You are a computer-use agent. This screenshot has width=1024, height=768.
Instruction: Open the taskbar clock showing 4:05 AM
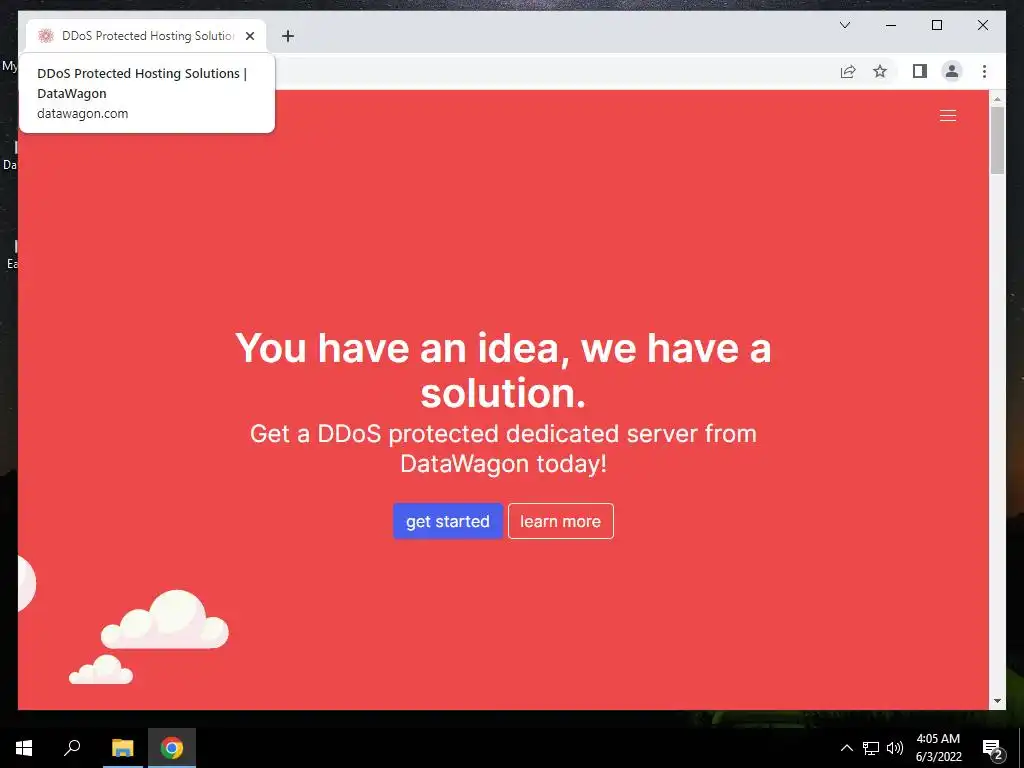(938, 748)
